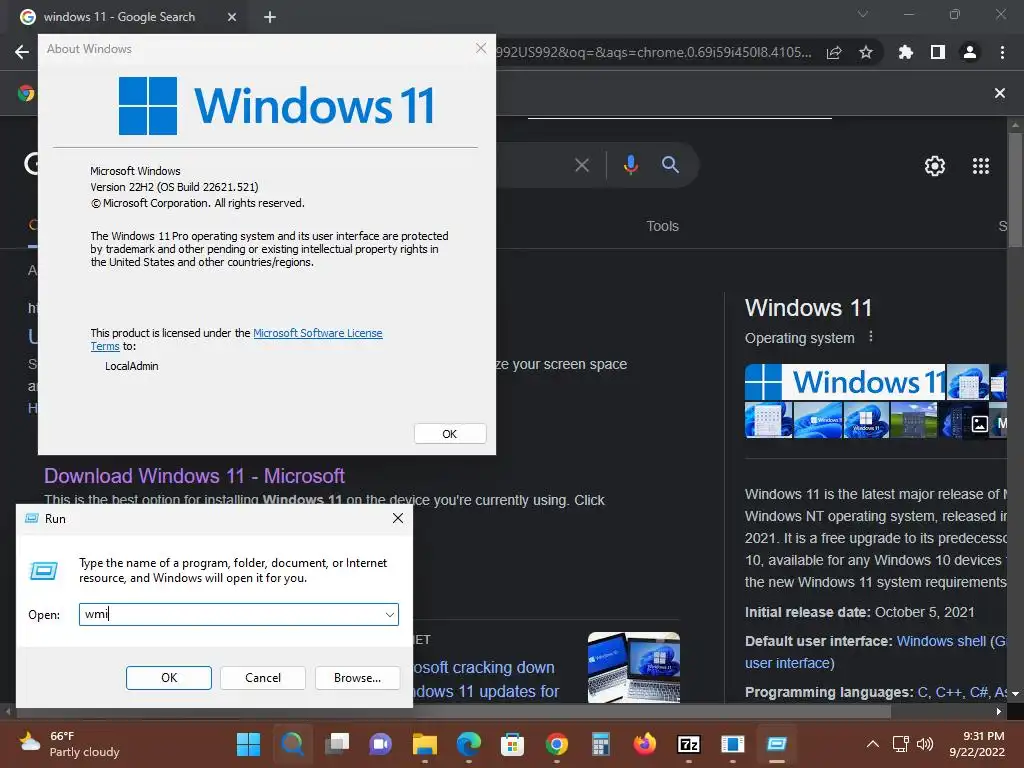Open the Windows 11 logo image thumbnail
This screenshot has width=1024, height=768.
pyautogui.click(x=845, y=381)
